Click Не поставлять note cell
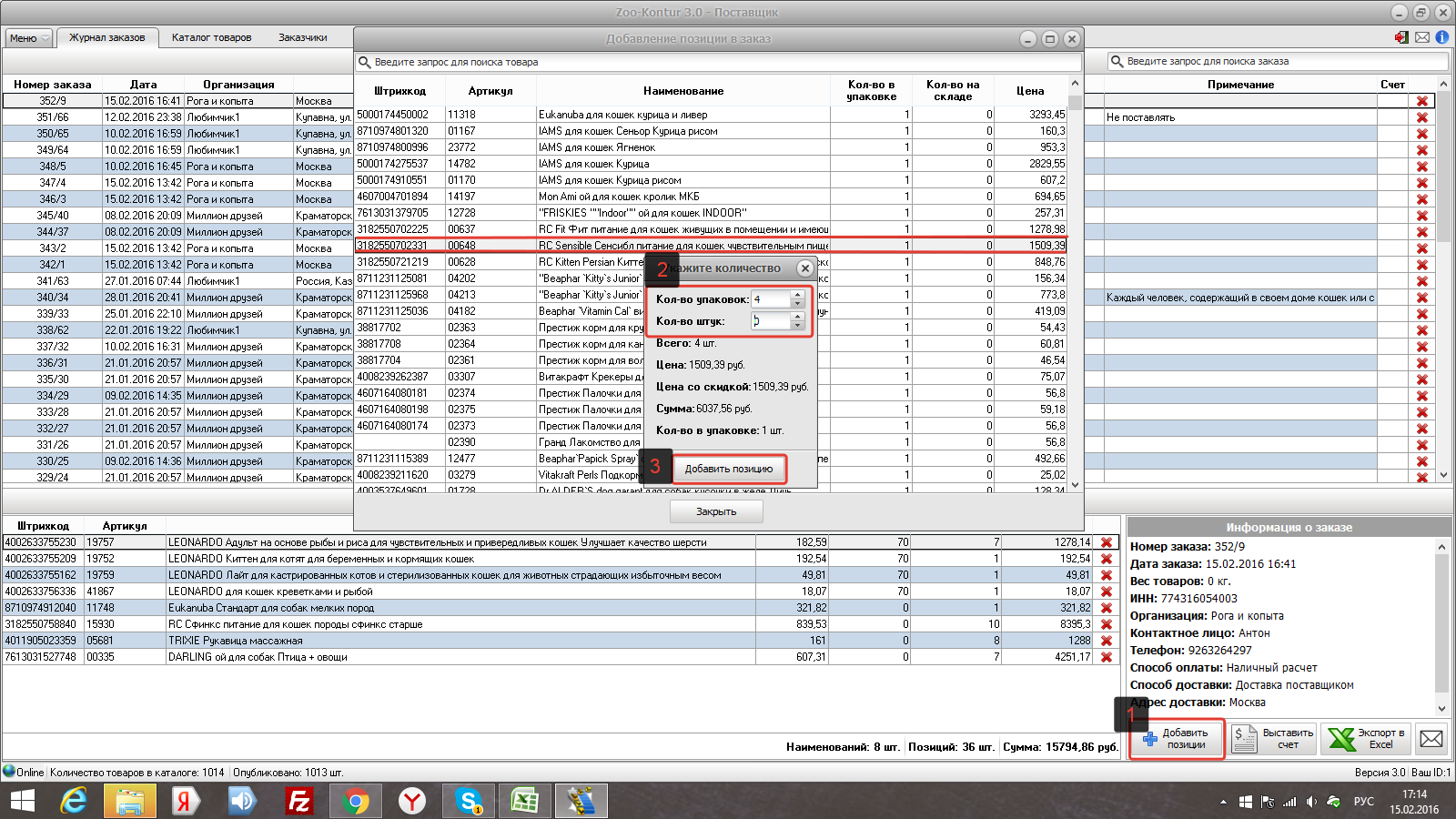Image resolution: width=1456 pixels, height=819 pixels. (x=1240, y=117)
